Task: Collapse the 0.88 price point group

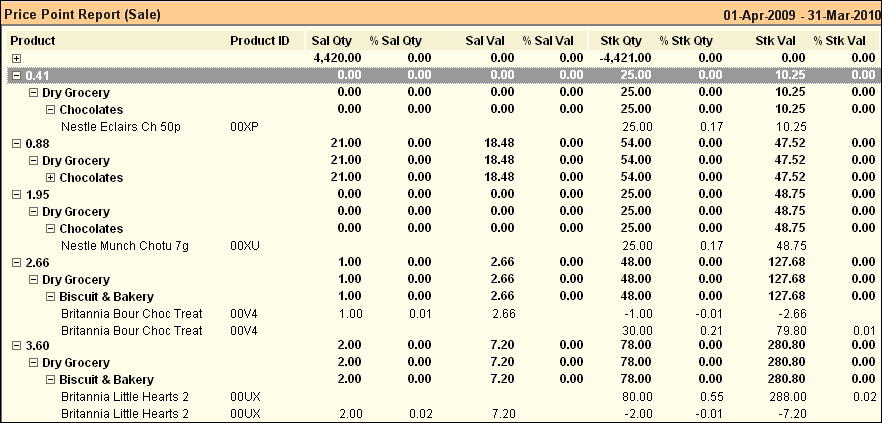Action: click(x=16, y=143)
